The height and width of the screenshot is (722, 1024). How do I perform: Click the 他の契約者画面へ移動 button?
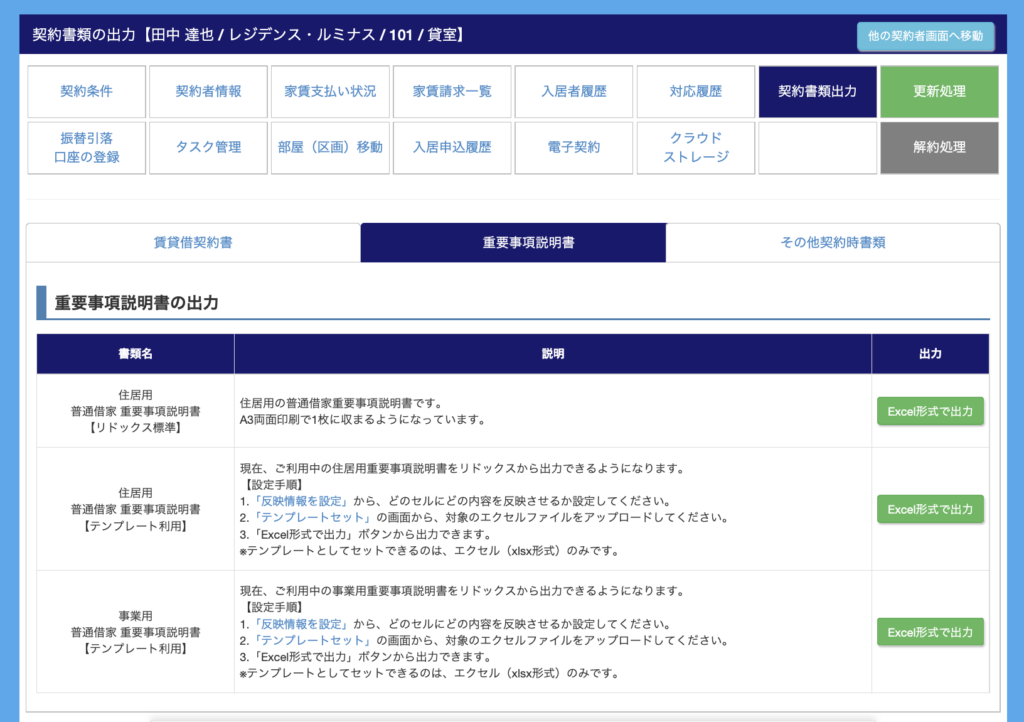click(x=925, y=36)
